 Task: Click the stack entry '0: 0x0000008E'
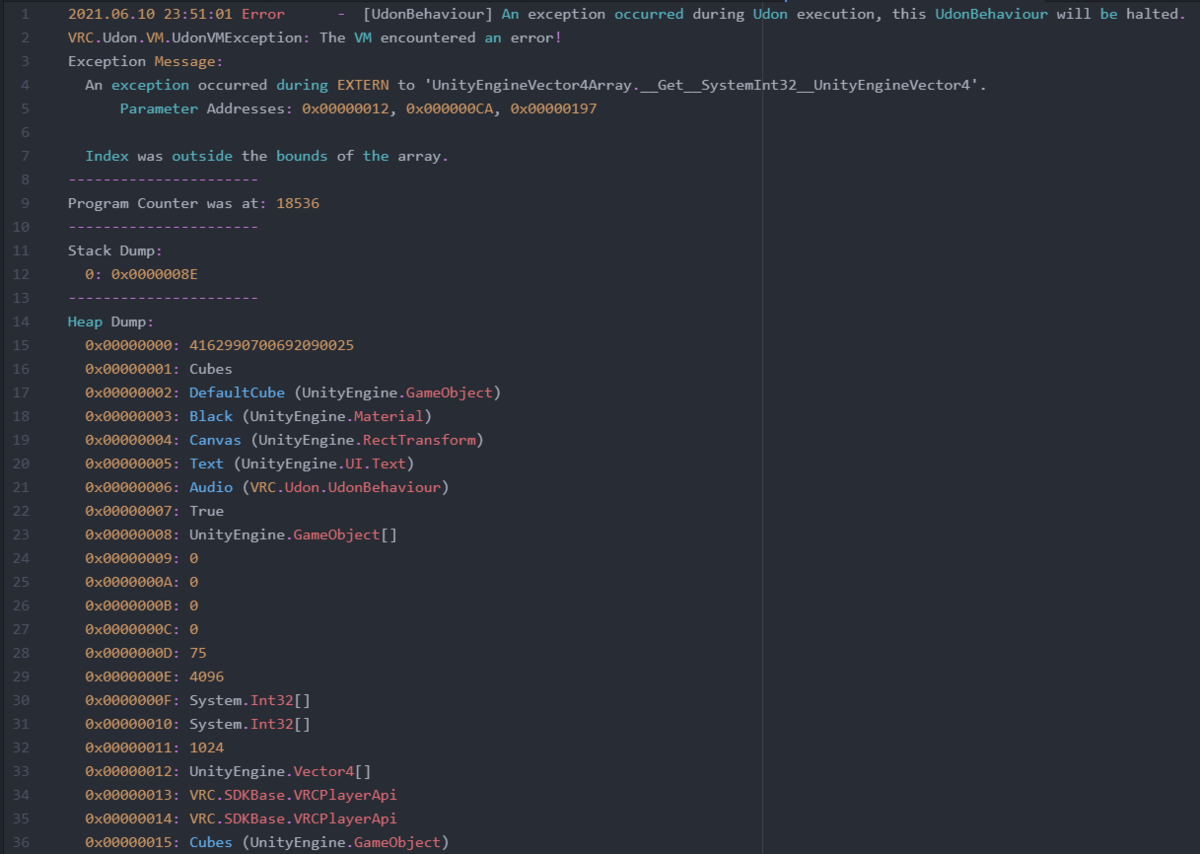(x=141, y=275)
